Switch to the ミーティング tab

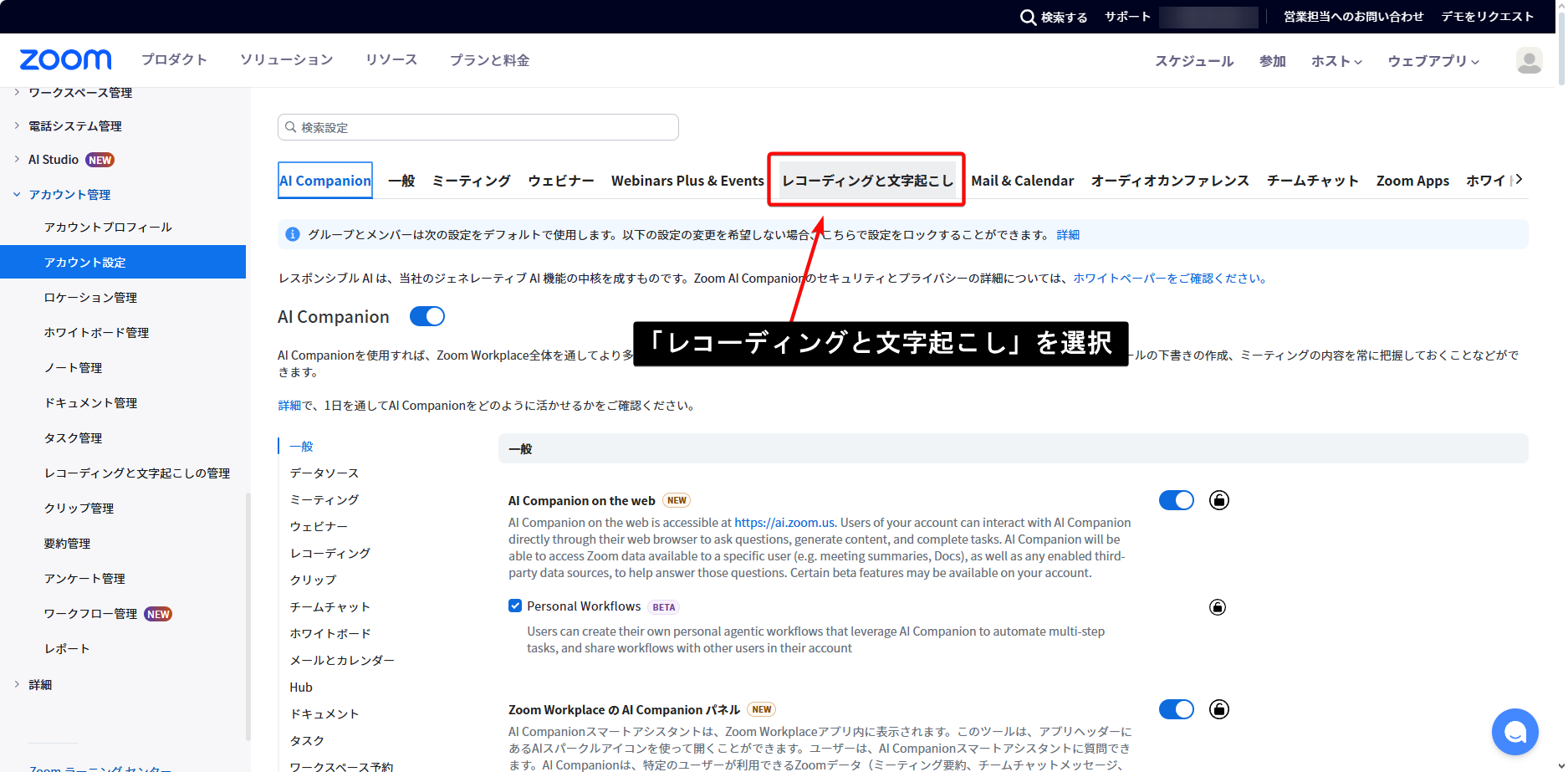[471, 181]
